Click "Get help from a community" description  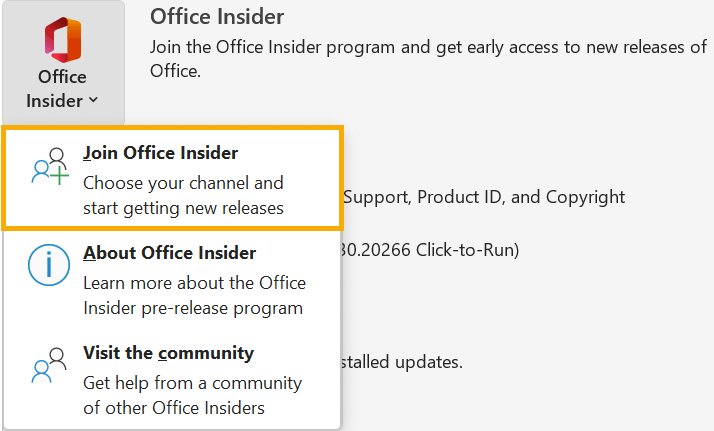(x=192, y=383)
